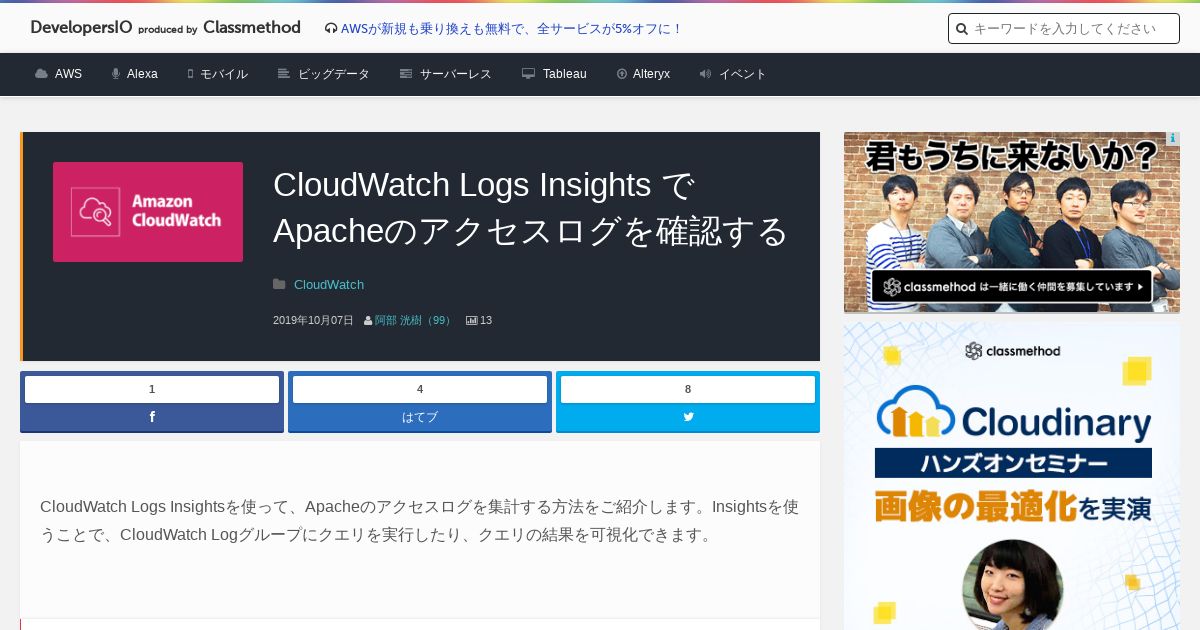This screenshot has height=630, width=1200.
Task: Share the article on Twitter
Action: (x=688, y=417)
